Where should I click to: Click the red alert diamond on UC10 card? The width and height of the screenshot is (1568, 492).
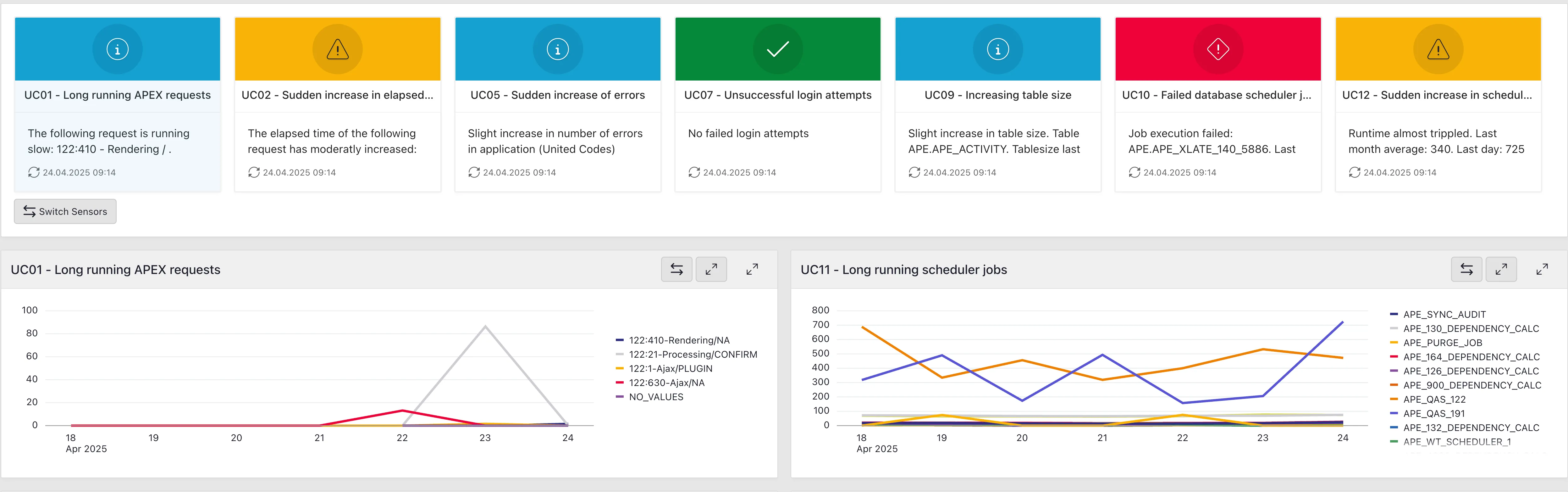1218,49
